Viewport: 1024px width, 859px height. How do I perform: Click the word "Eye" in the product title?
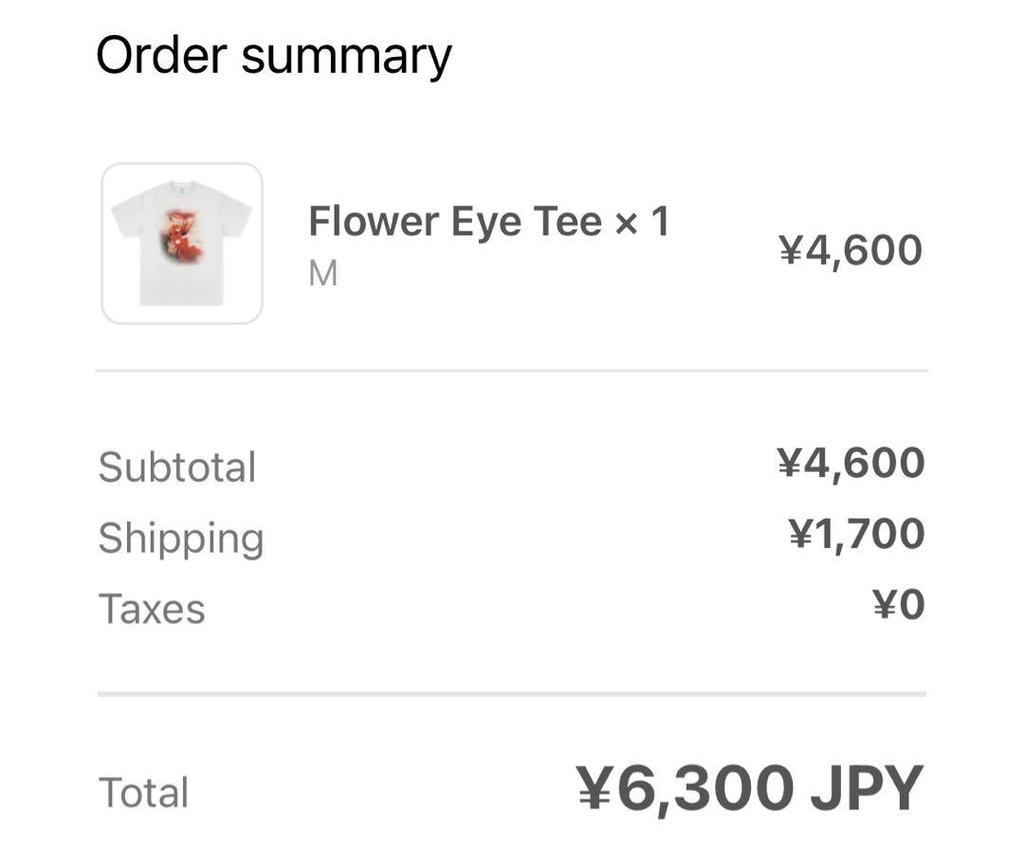pyautogui.click(x=487, y=221)
